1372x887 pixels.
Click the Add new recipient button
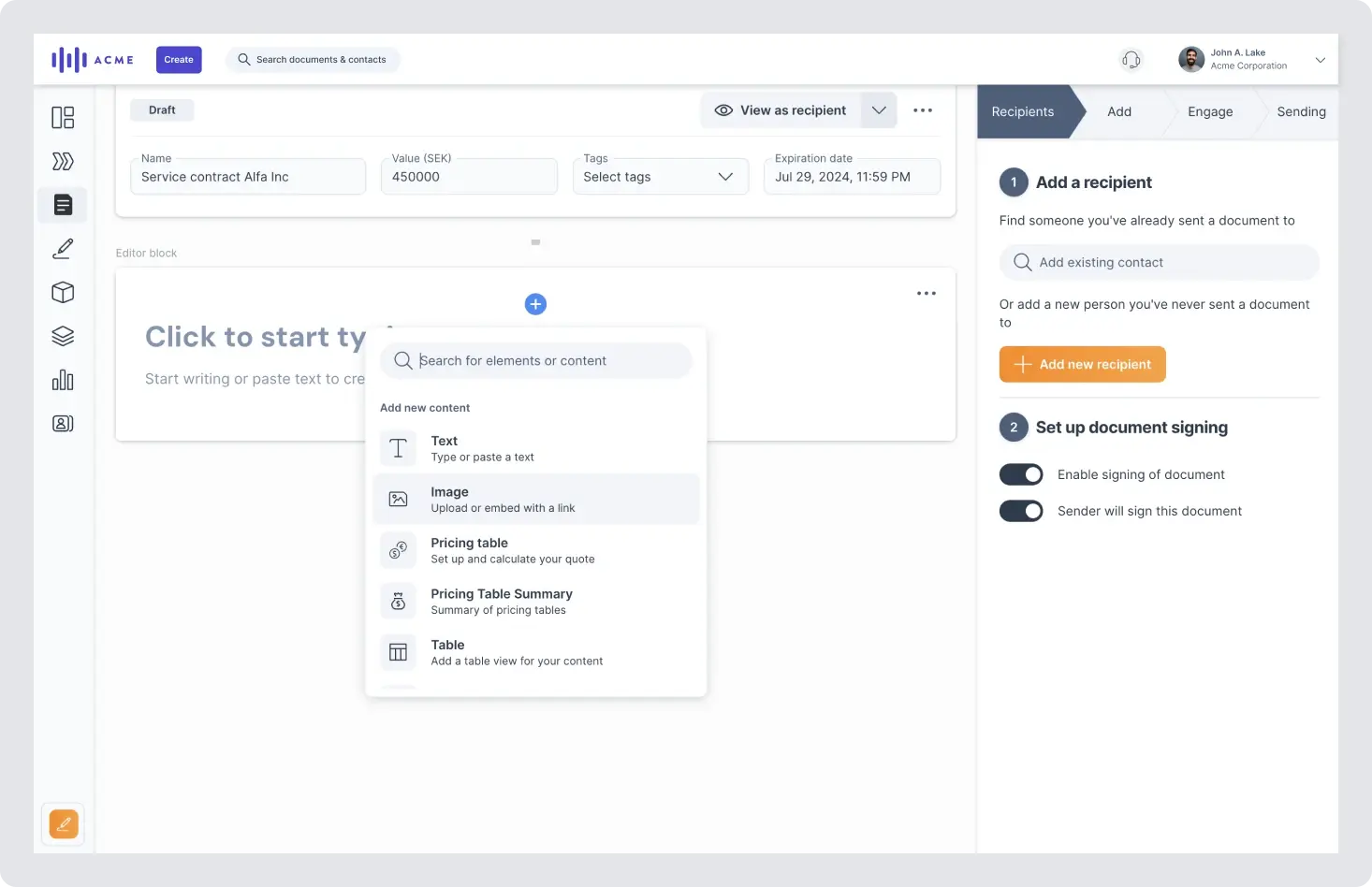click(1082, 364)
